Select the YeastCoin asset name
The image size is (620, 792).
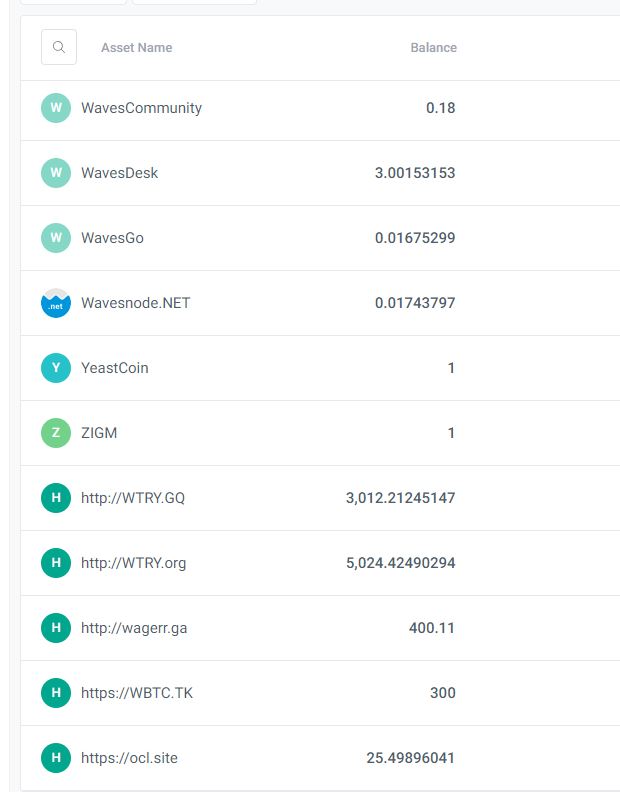(114, 368)
